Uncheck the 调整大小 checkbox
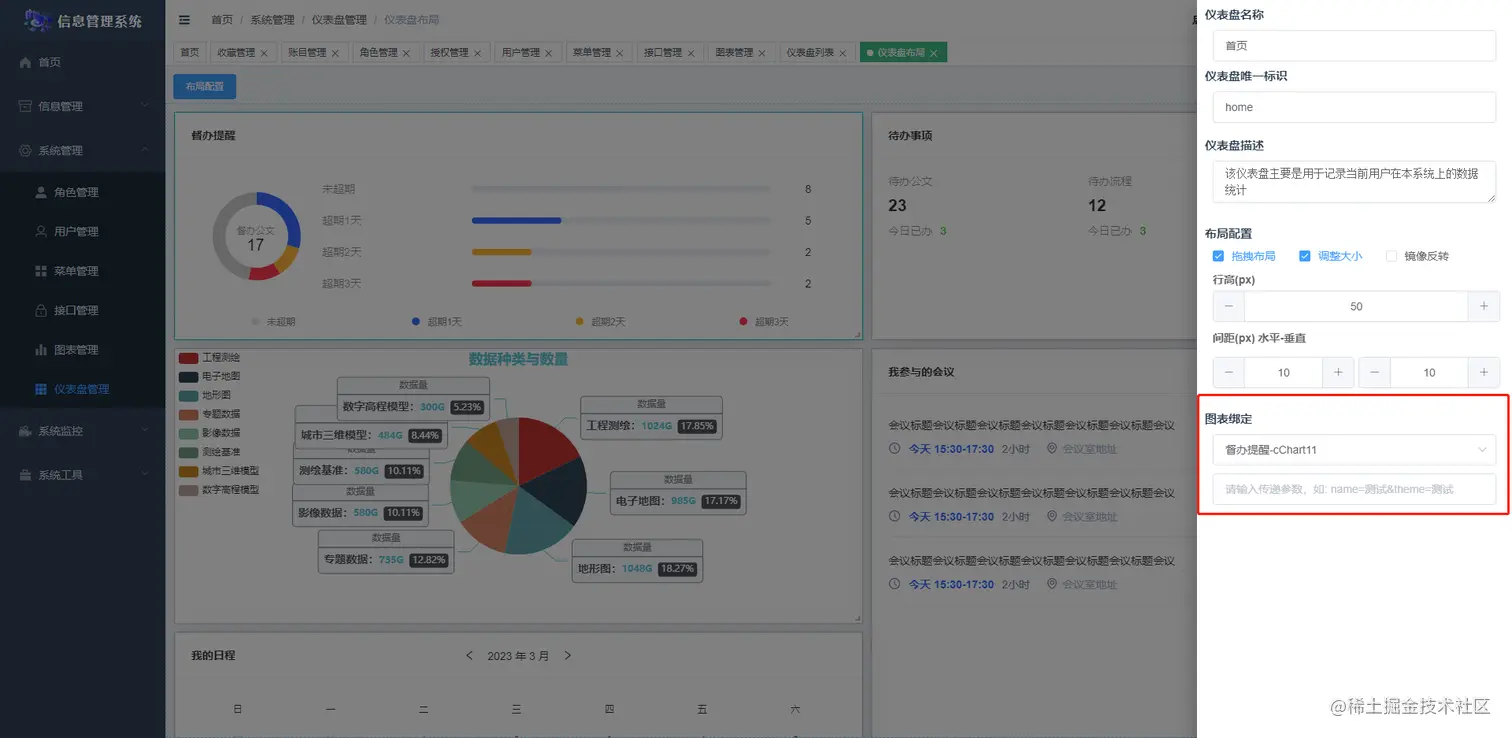Image resolution: width=1512 pixels, height=738 pixels. coord(1305,256)
